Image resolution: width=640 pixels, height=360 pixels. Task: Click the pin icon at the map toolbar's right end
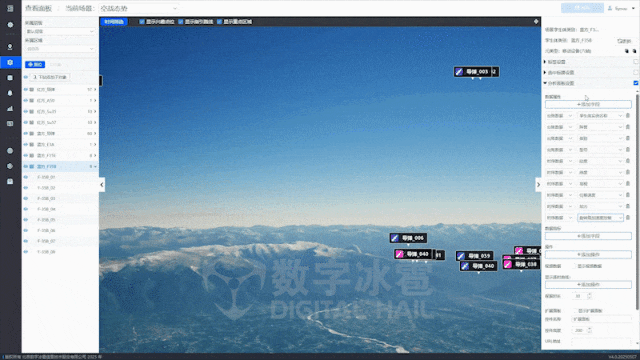[x=536, y=22]
